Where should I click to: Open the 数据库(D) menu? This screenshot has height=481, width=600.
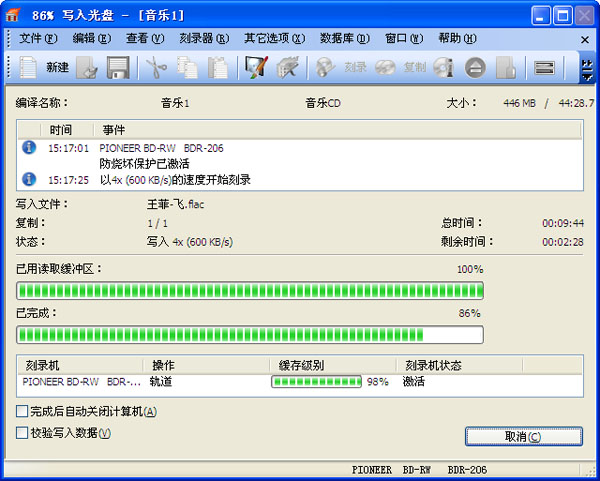pyautogui.click(x=345, y=38)
